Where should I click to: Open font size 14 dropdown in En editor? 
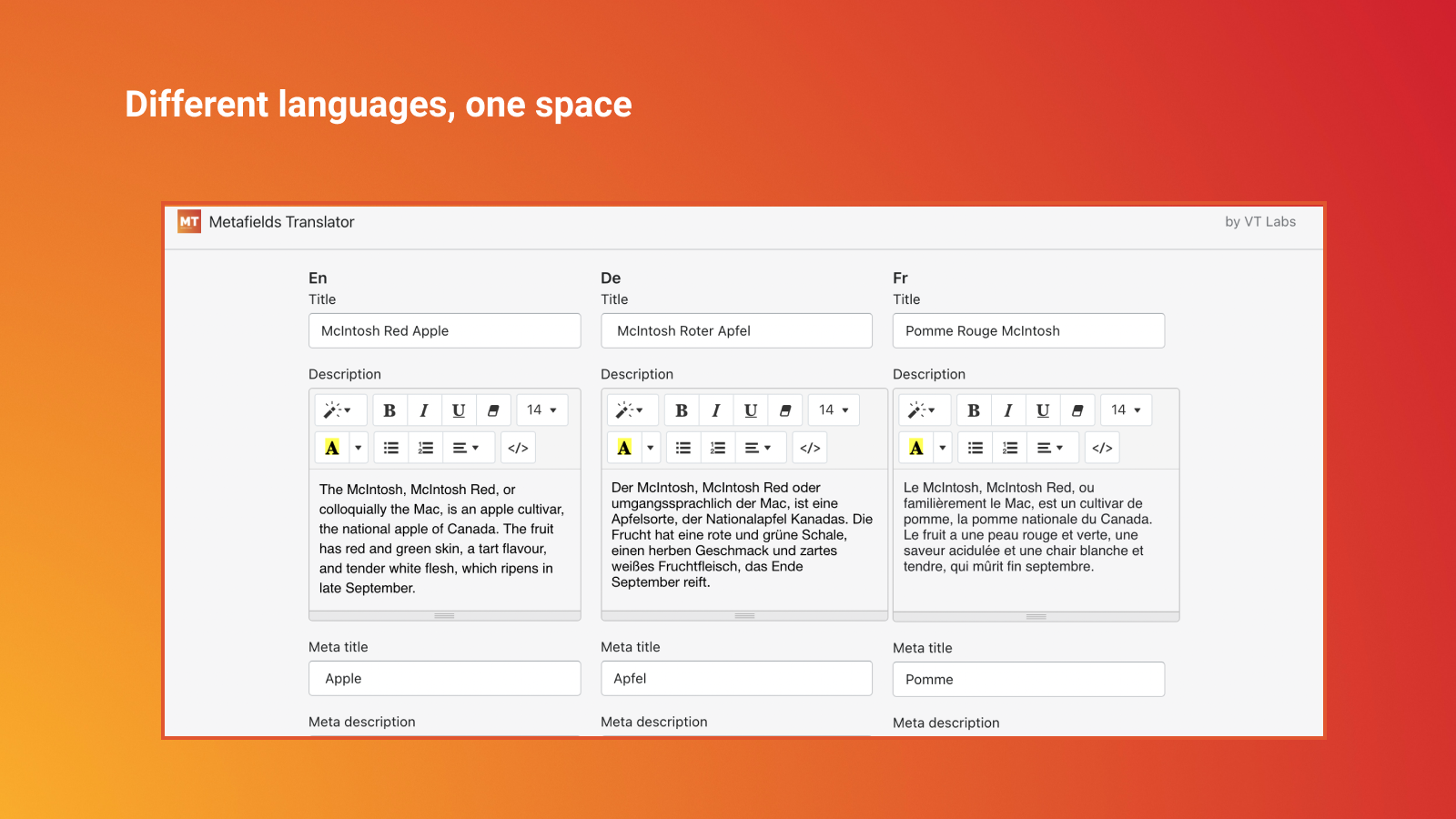tap(542, 410)
